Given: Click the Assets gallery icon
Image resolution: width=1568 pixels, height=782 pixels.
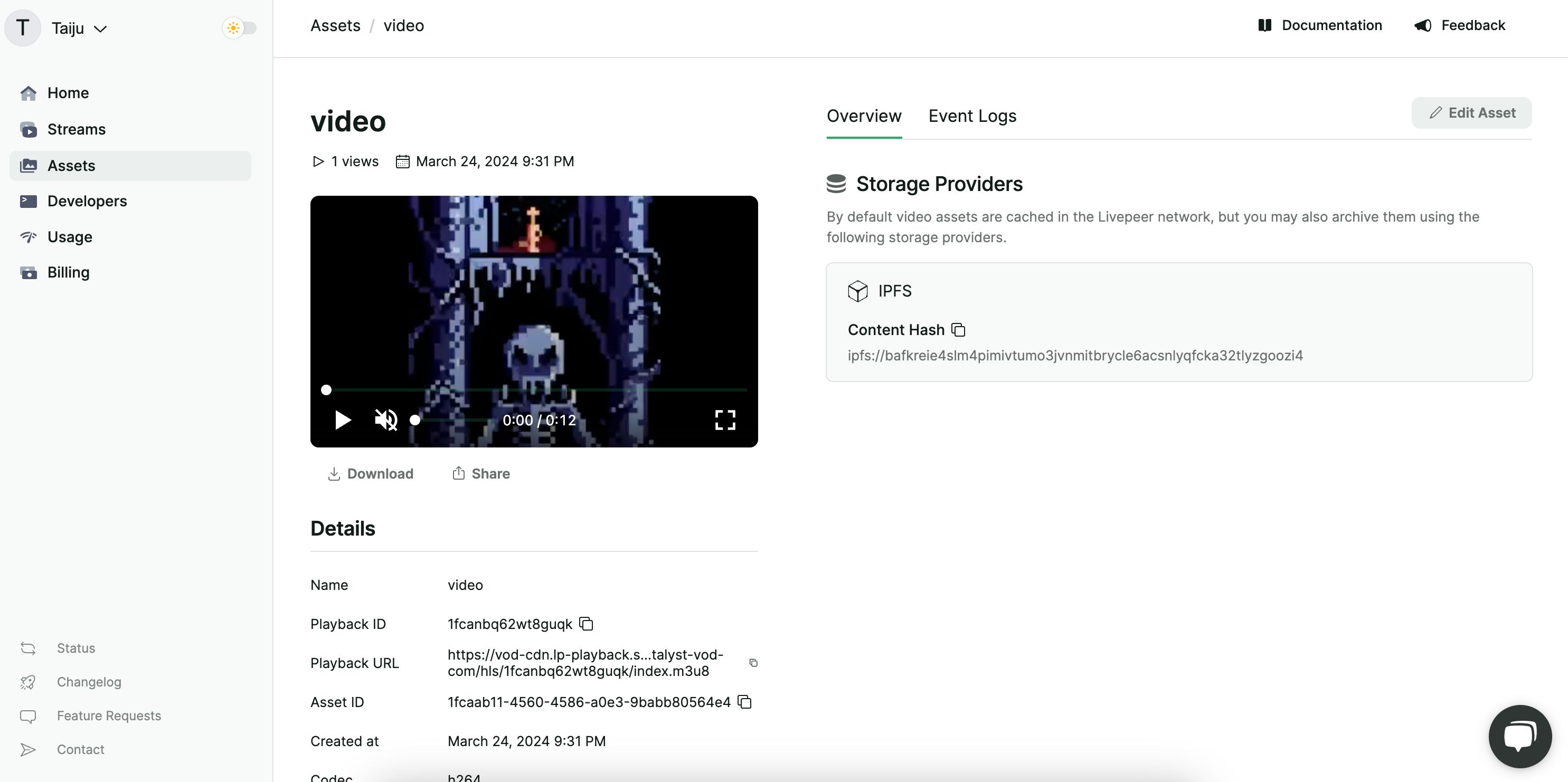Looking at the screenshot, I should (x=29, y=166).
